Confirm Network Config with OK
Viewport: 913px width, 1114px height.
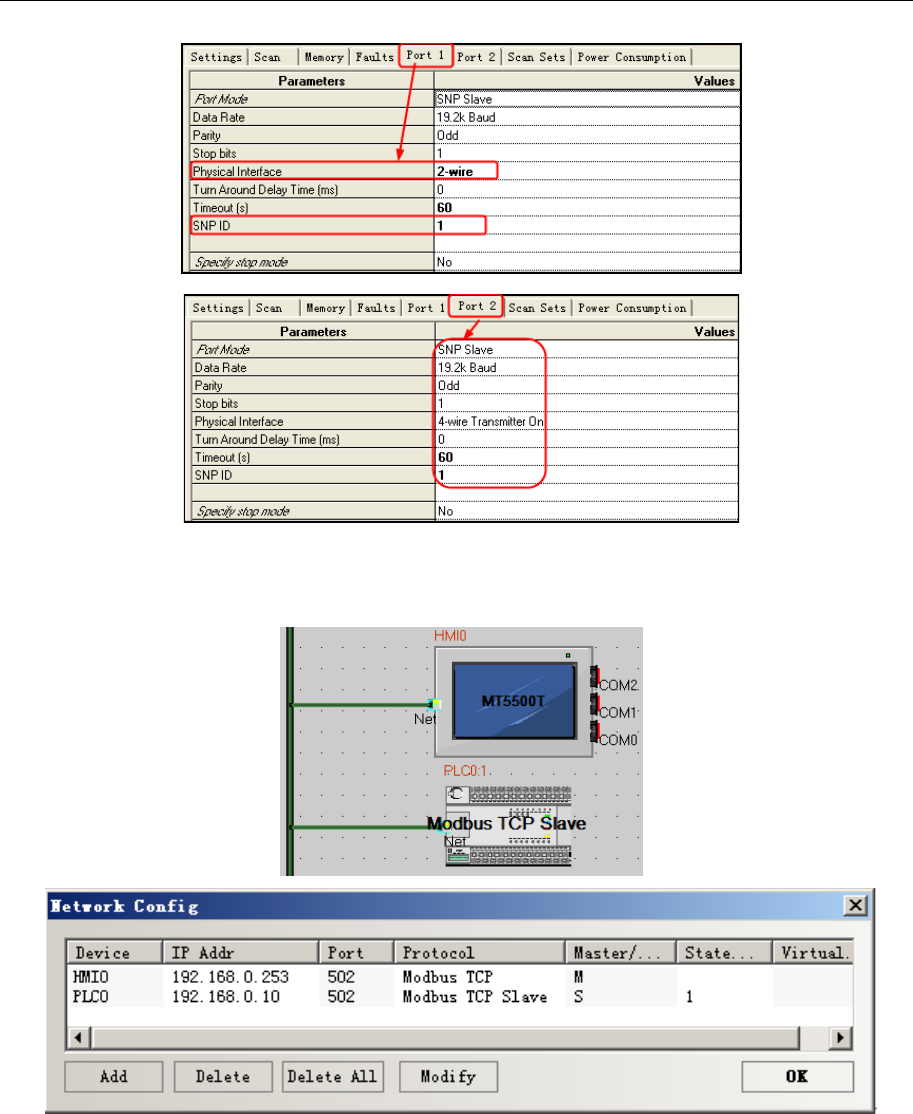pyautogui.click(x=797, y=1077)
